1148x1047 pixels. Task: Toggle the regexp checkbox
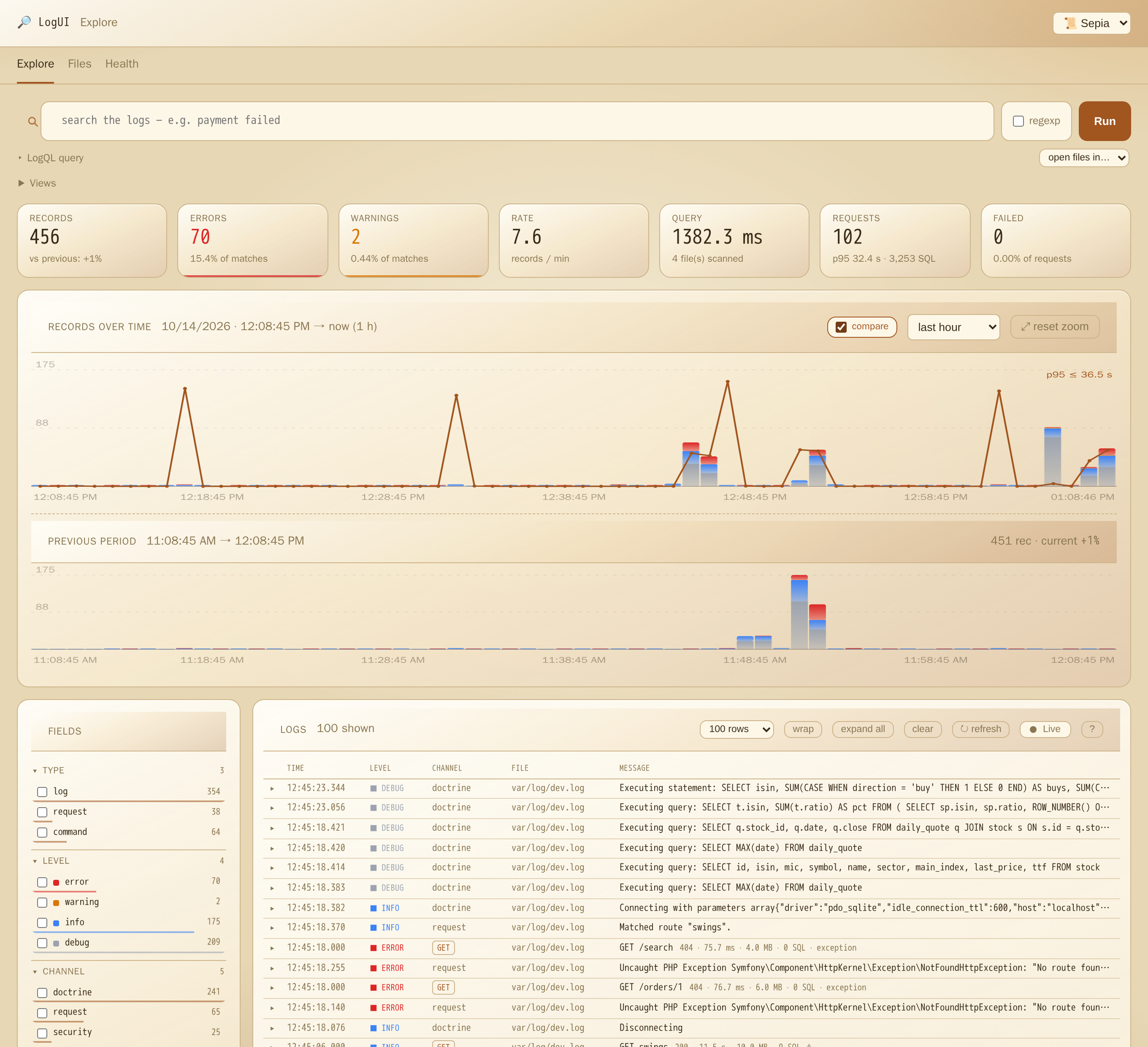(x=1018, y=121)
